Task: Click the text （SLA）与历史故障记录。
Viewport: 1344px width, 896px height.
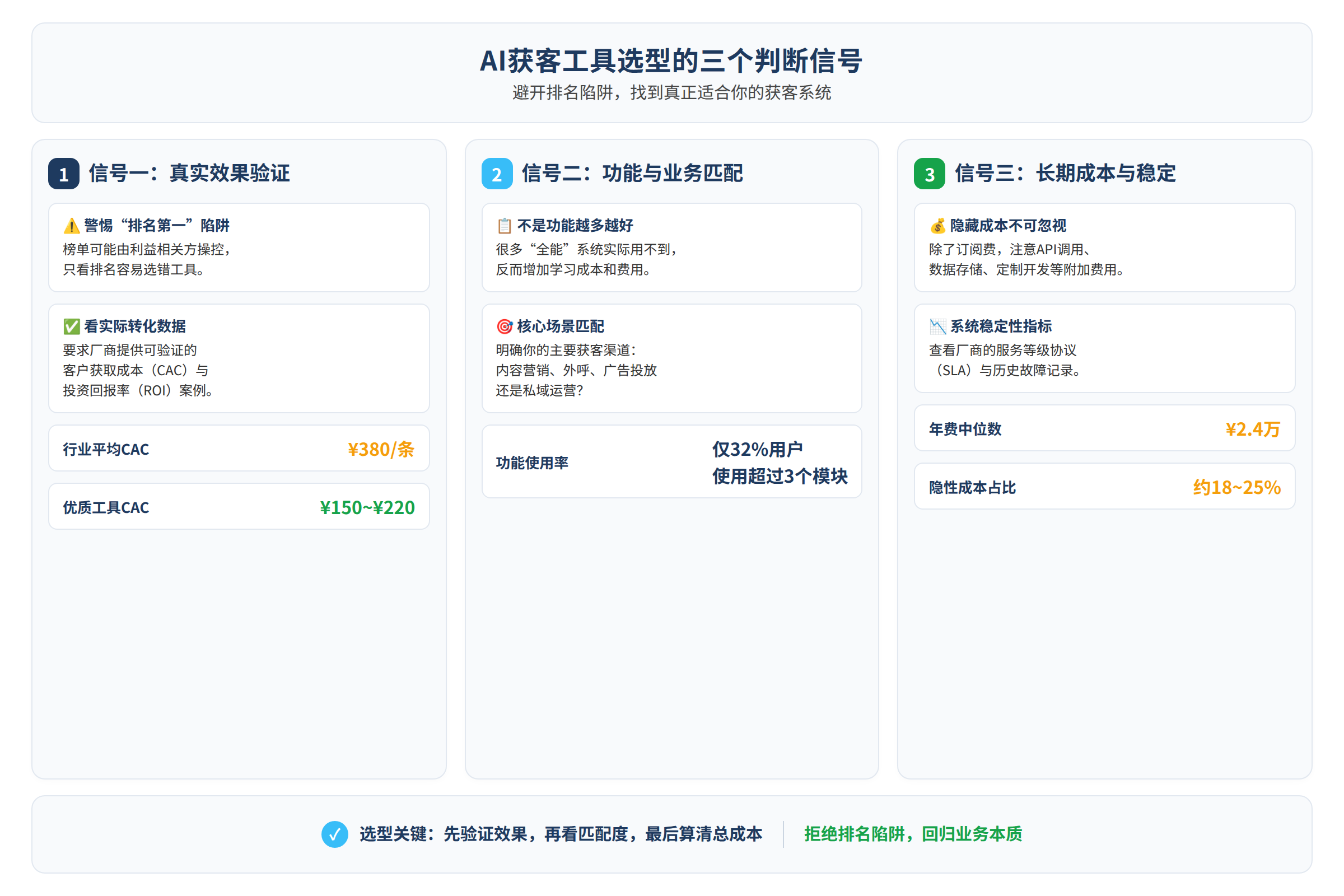Action: 1007,370
